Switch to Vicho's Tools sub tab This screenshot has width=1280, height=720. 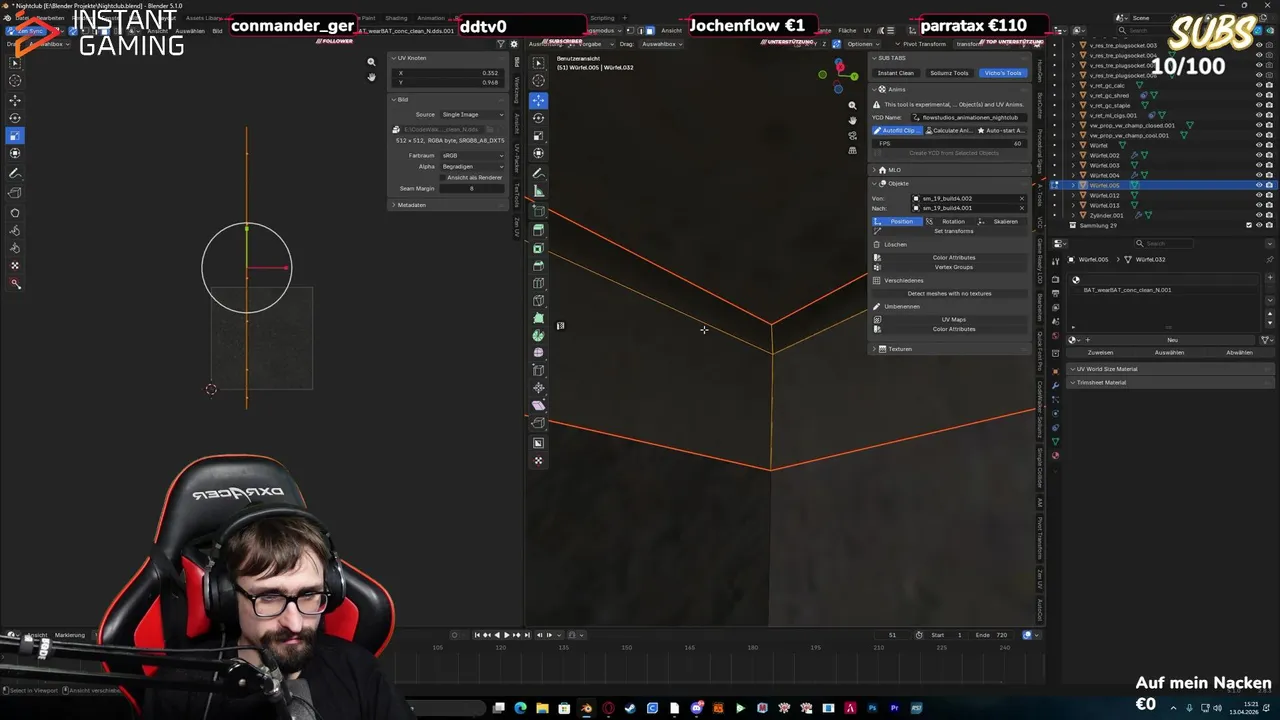click(x=1003, y=73)
